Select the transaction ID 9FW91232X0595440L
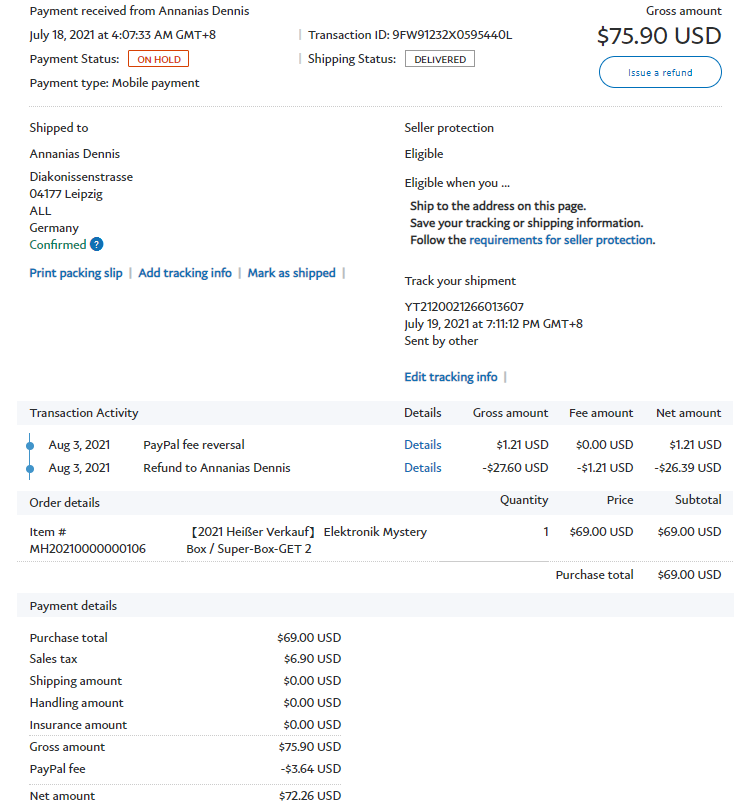The width and height of the screenshot is (742, 805). pos(452,35)
